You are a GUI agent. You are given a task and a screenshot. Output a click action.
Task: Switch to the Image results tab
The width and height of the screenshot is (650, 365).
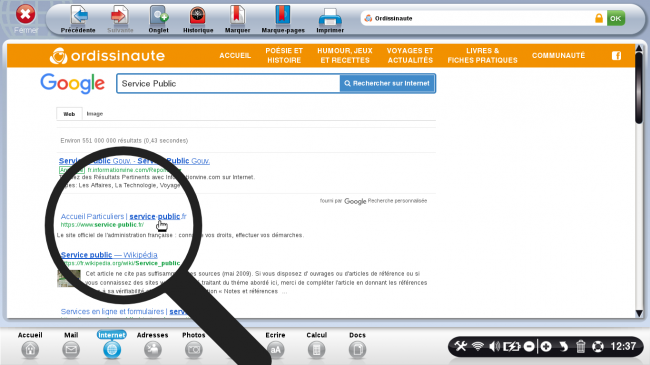coord(95,114)
